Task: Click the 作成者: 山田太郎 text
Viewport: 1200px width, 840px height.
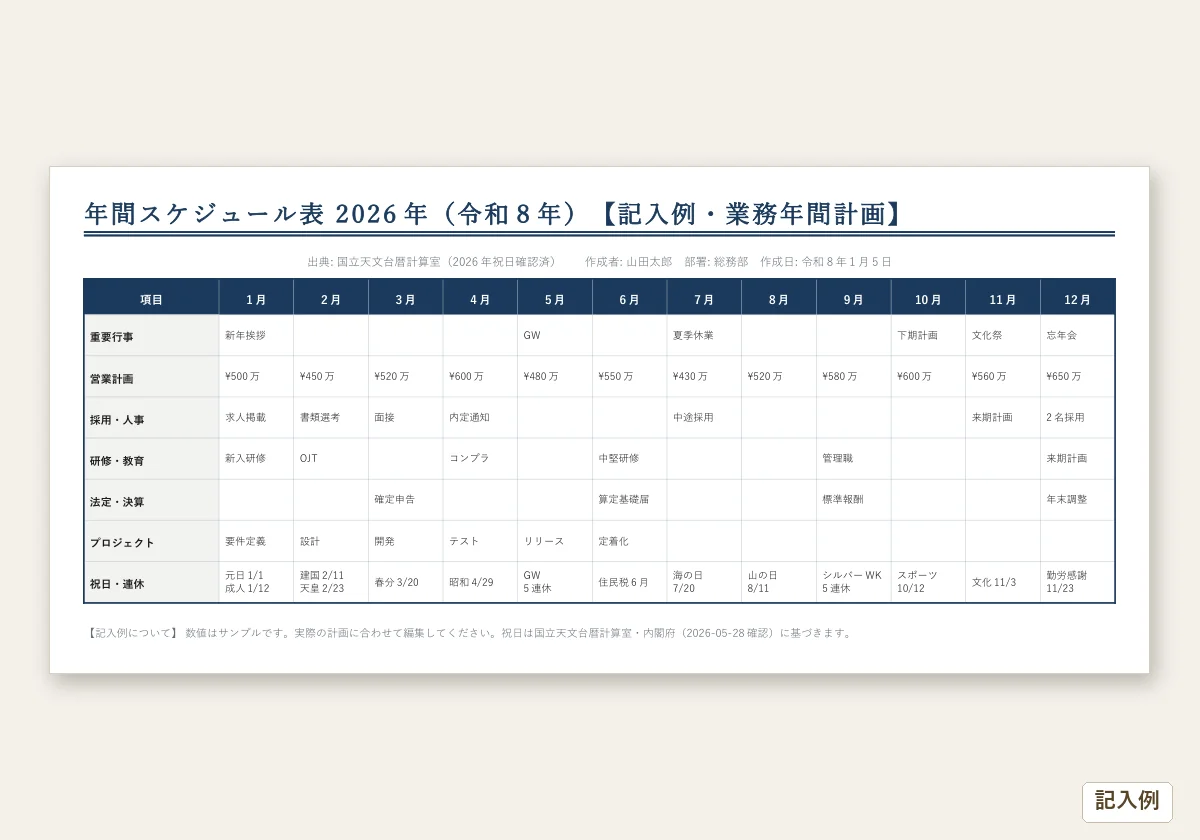Action: (x=628, y=262)
